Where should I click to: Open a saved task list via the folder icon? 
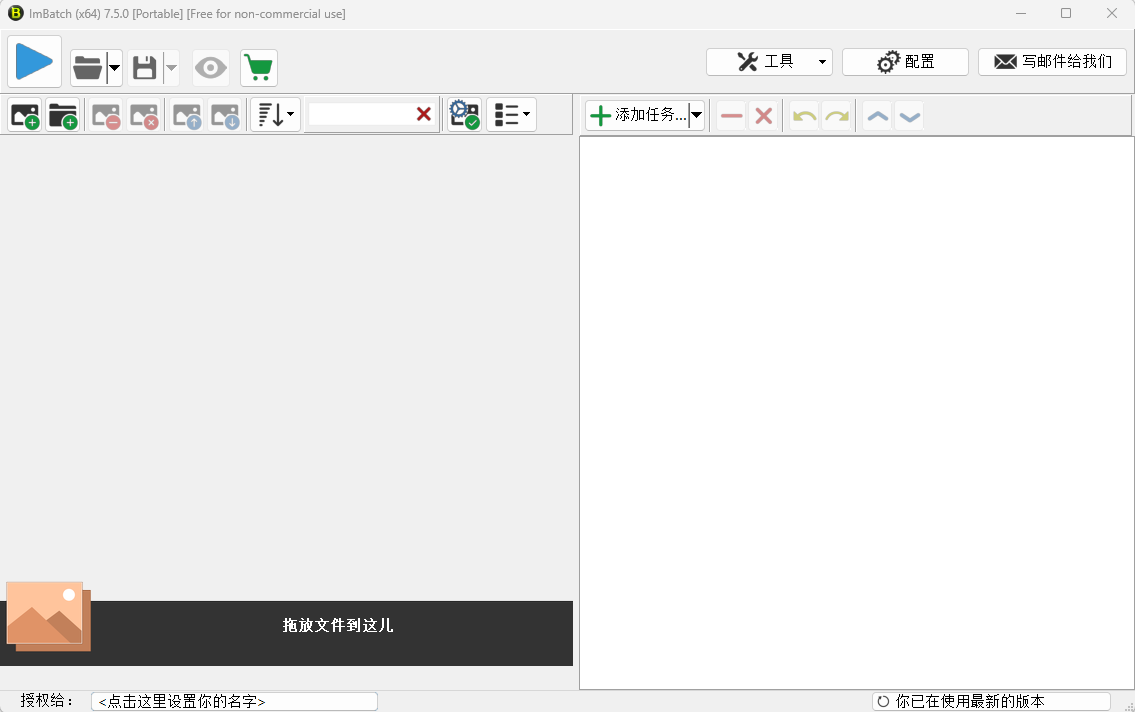click(x=88, y=68)
